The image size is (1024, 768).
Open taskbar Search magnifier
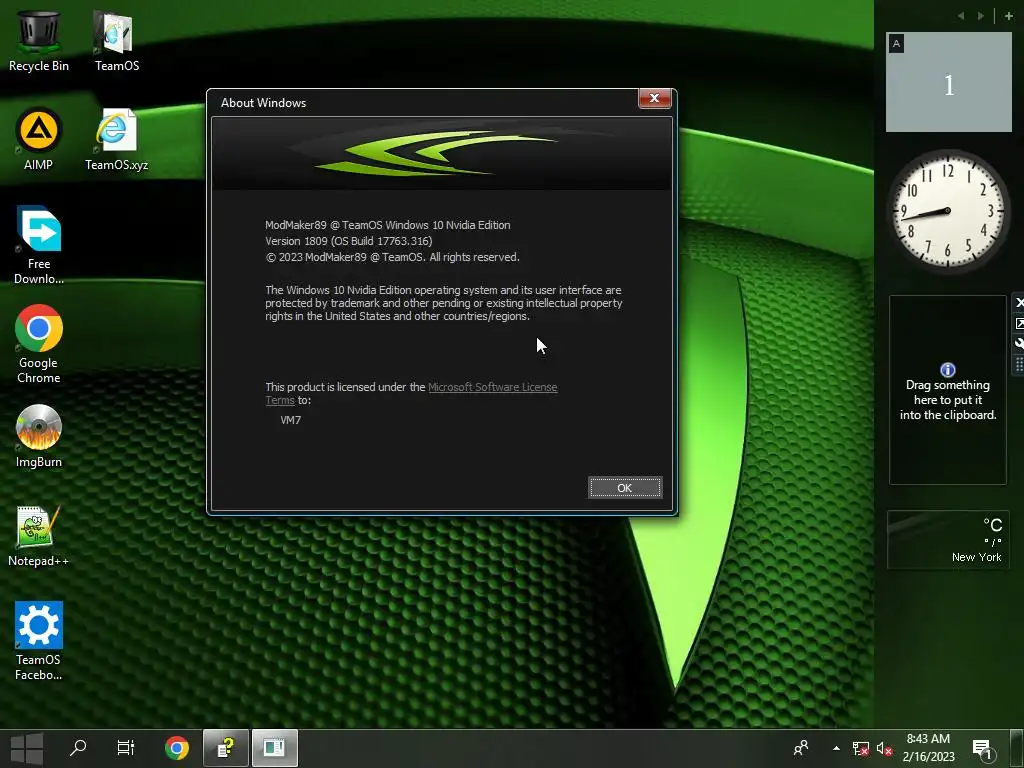point(78,748)
